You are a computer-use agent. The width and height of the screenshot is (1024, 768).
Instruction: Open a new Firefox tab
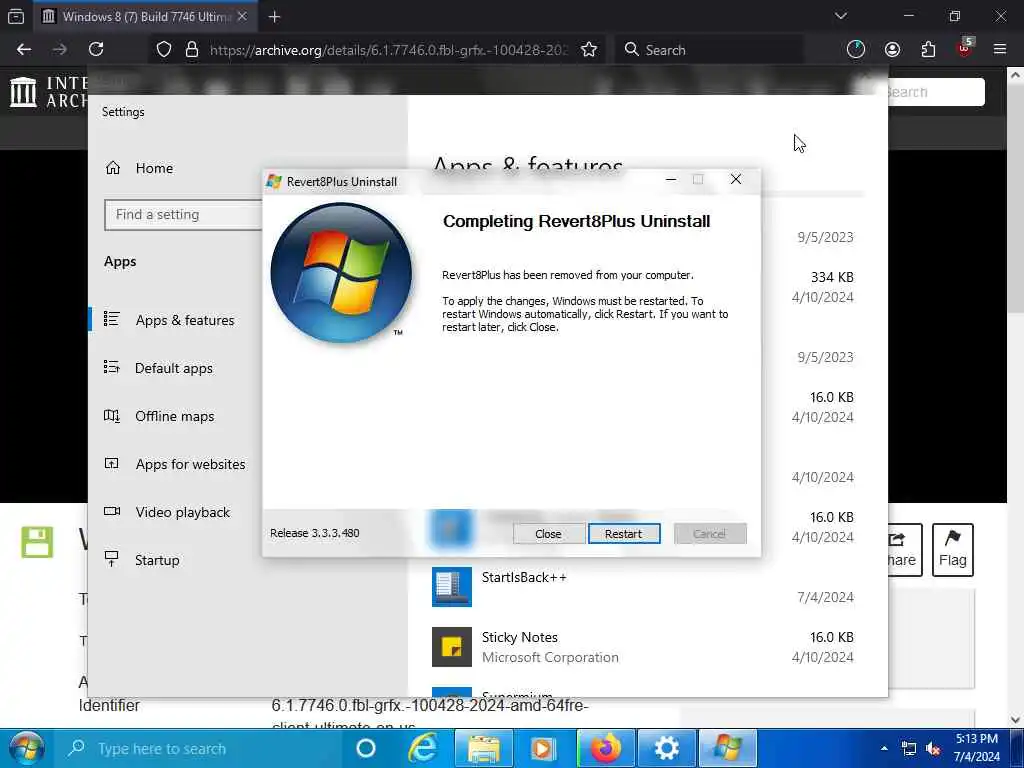[274, 17]
